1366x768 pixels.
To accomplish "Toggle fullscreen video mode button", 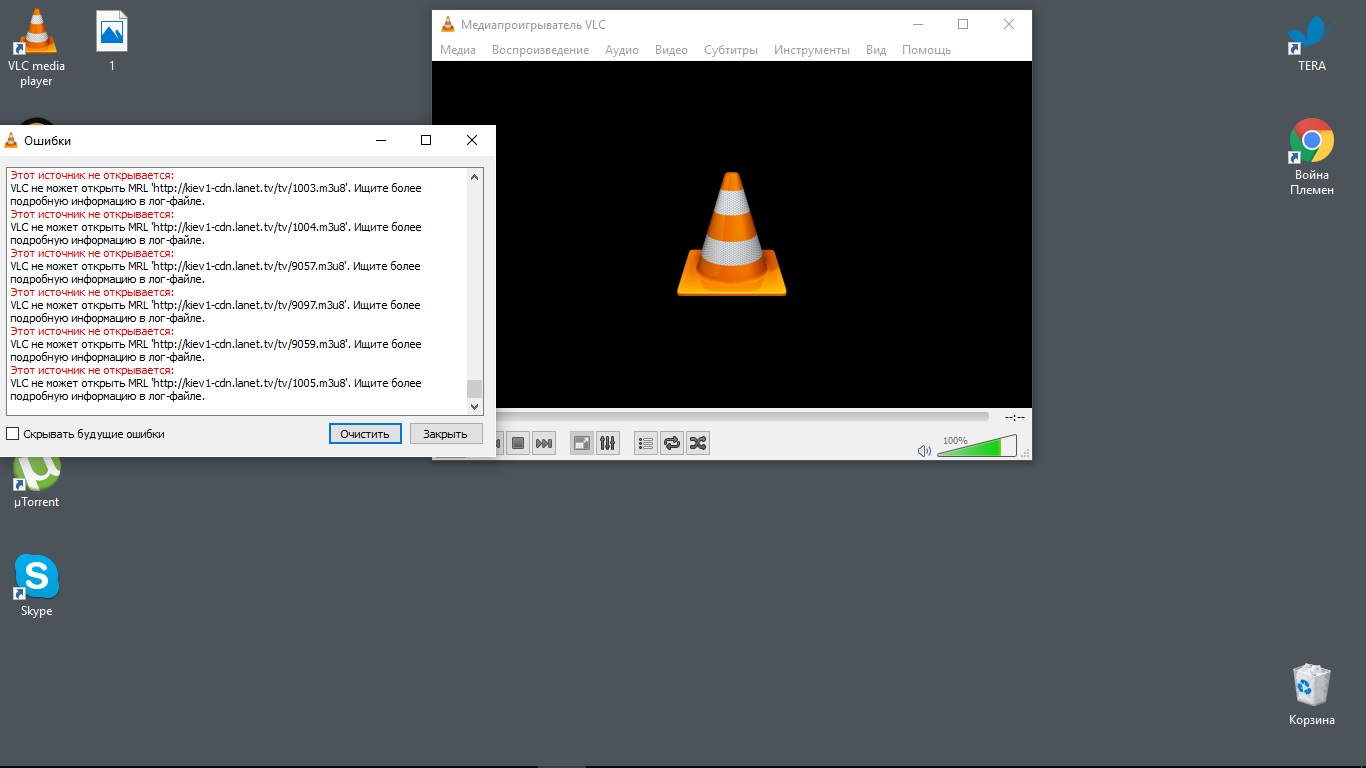I will coord(582,443).
